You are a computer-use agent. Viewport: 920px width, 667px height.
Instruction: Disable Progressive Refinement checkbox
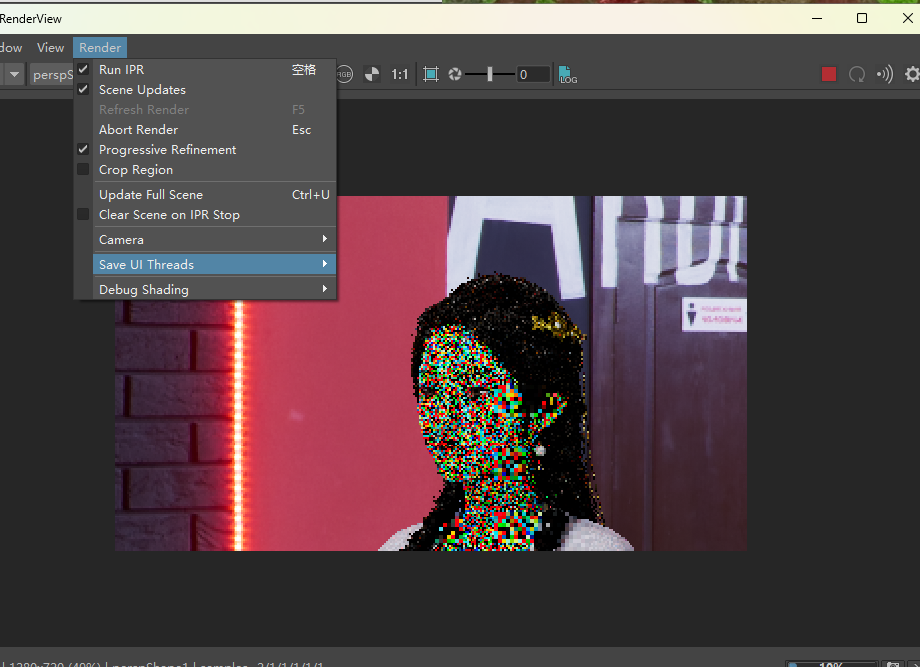[x=83, y=149]
